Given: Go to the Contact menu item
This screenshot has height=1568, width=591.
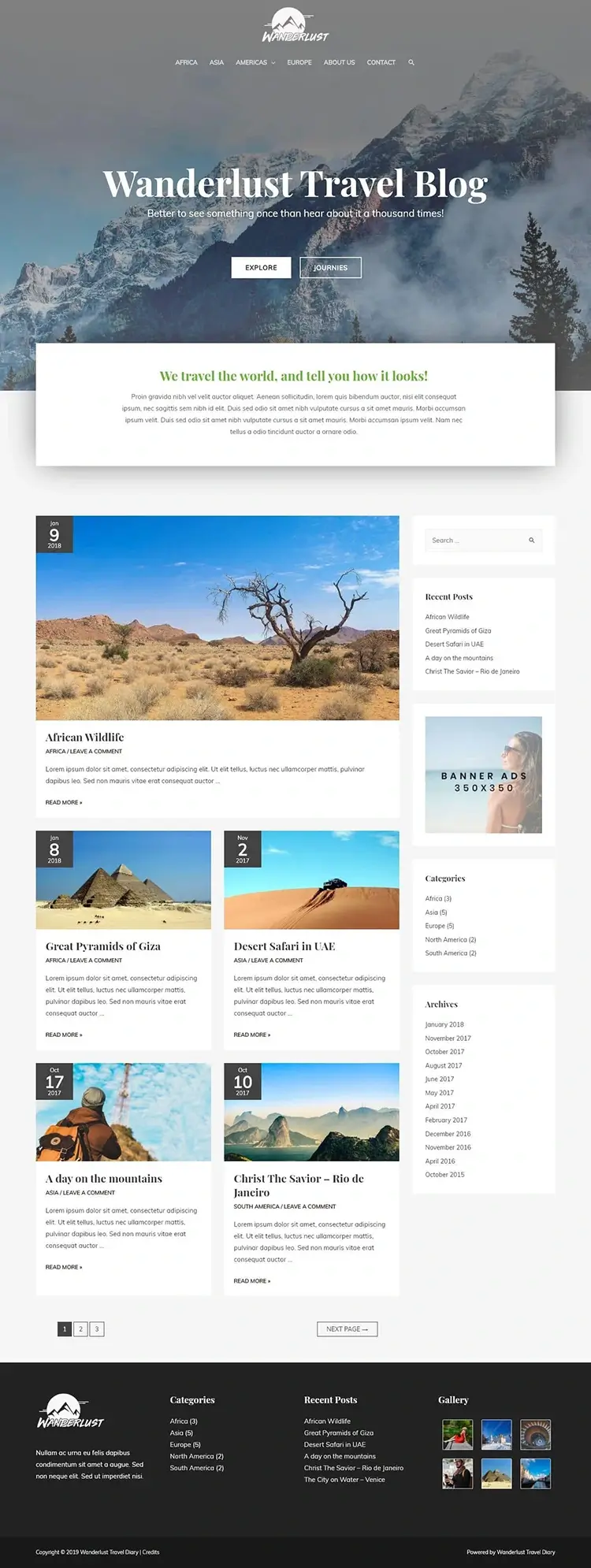Looking at the screenshot, I should click(x=381, y=62).
